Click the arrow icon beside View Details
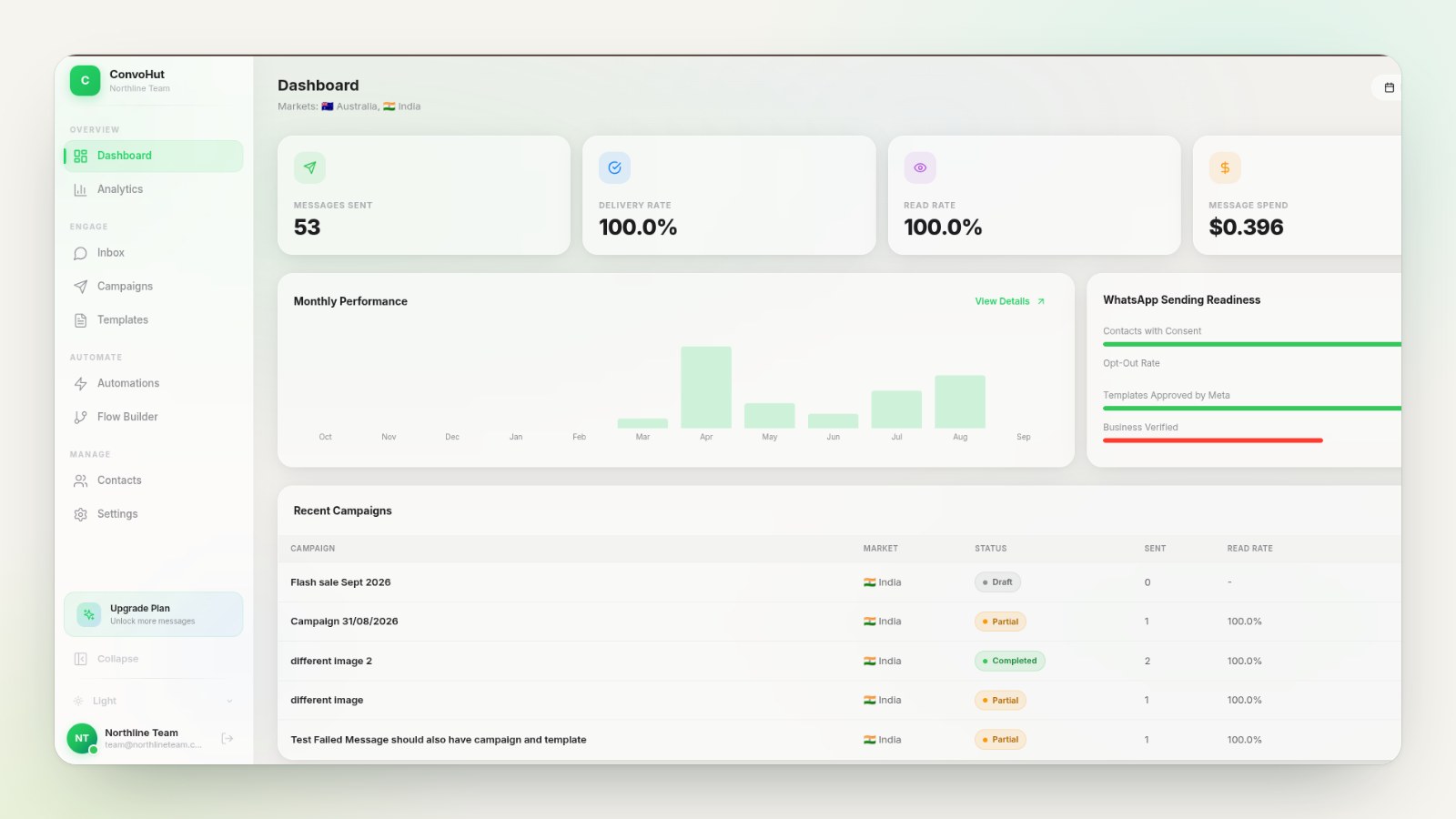 point(1041,301)
